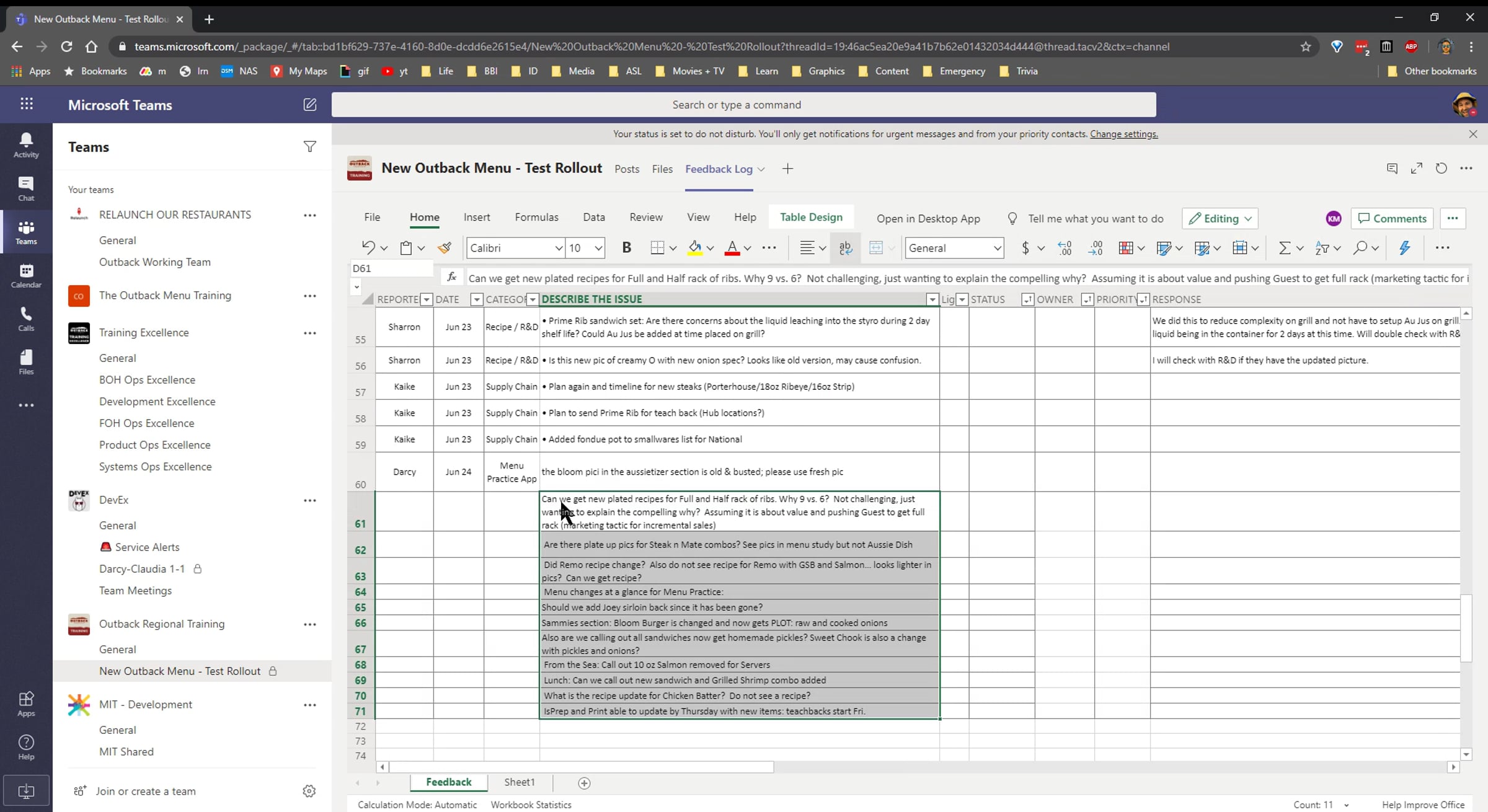Start a new chat with compose icon
Viewport: 1488px width, 812px height.
310,105
